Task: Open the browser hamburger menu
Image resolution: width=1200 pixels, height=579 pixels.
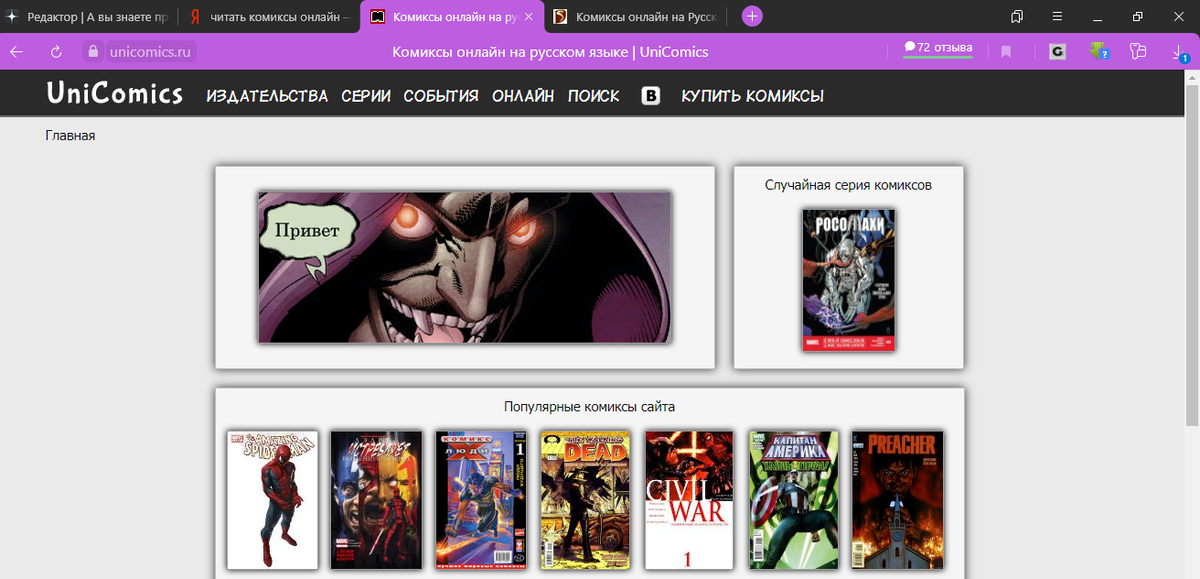Action: pyautogui.click(x=1057, y=16)
